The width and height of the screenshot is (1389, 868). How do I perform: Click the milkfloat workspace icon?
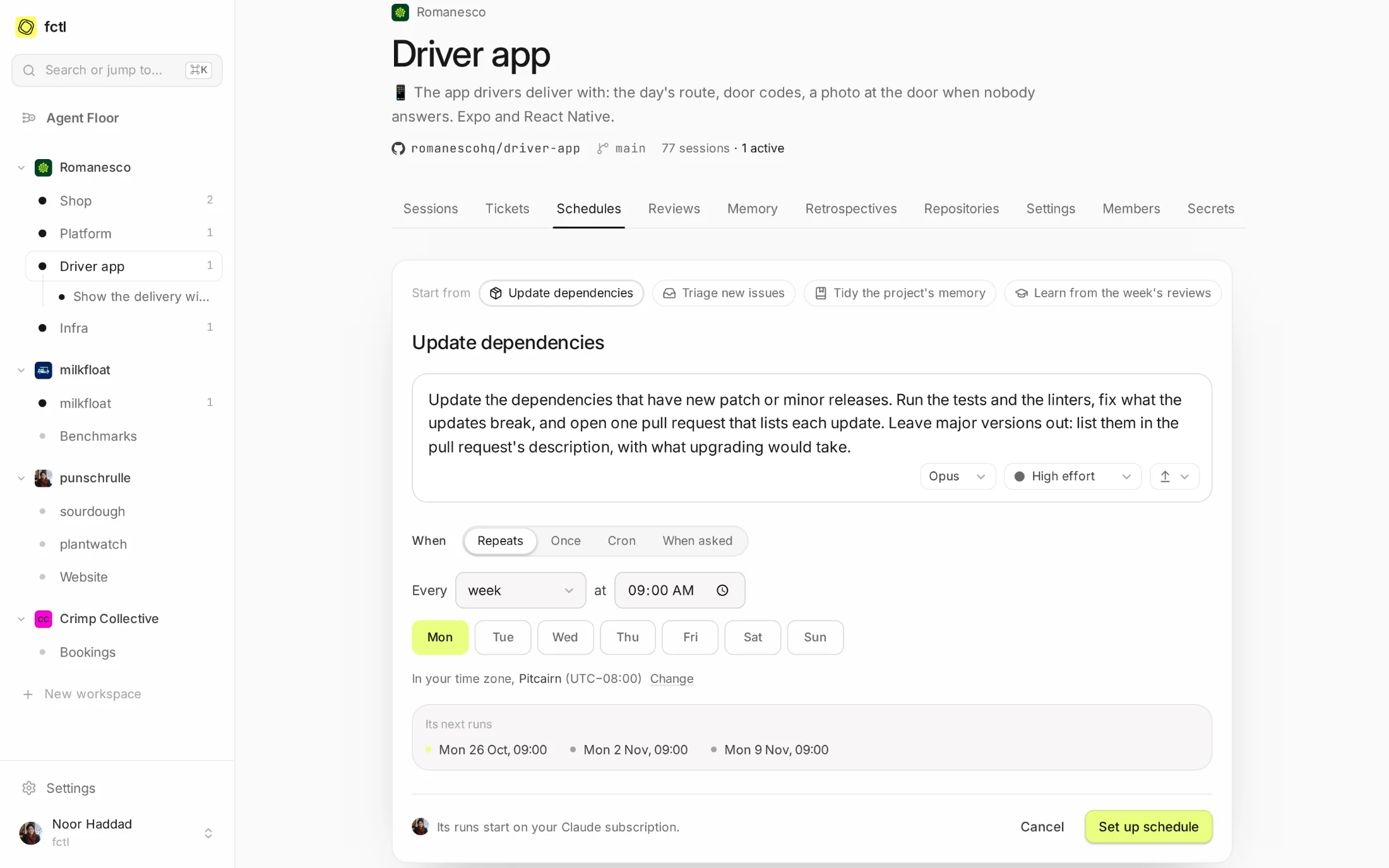coord(44,370)
